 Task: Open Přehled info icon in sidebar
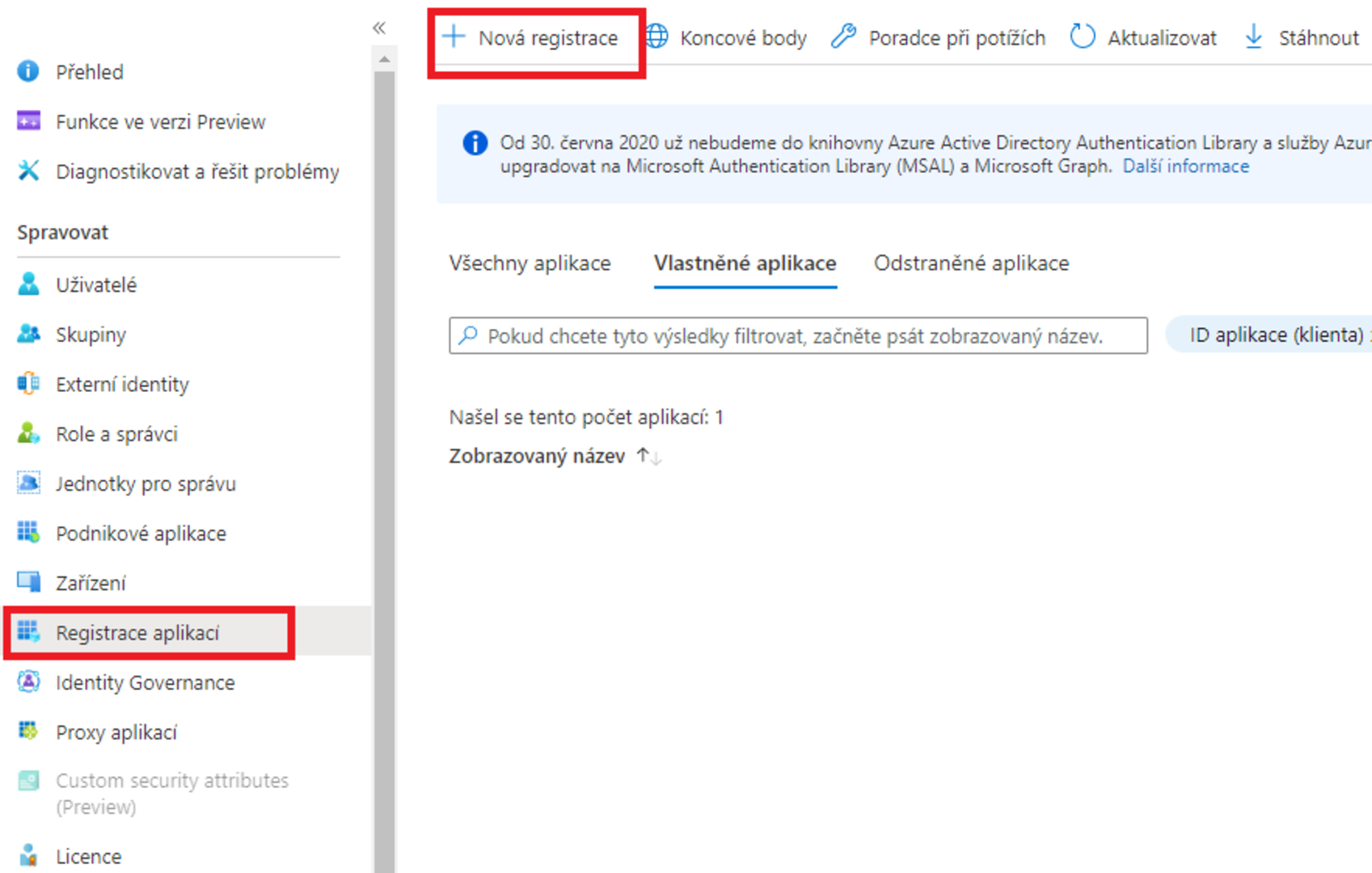(x=28, y=72)
